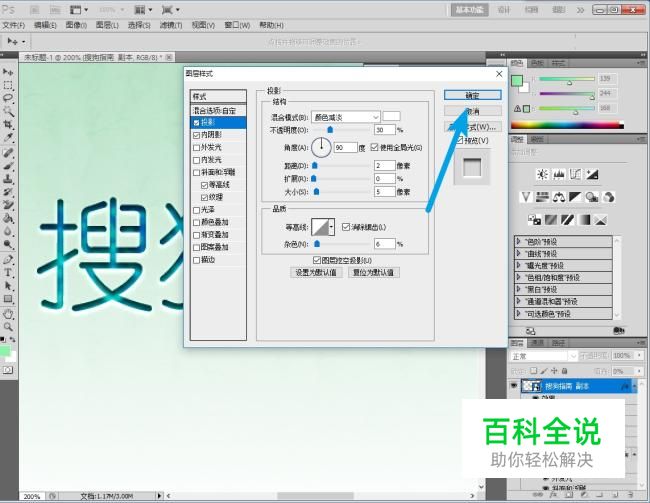Select the Healing Brush tool

[8, 153]
